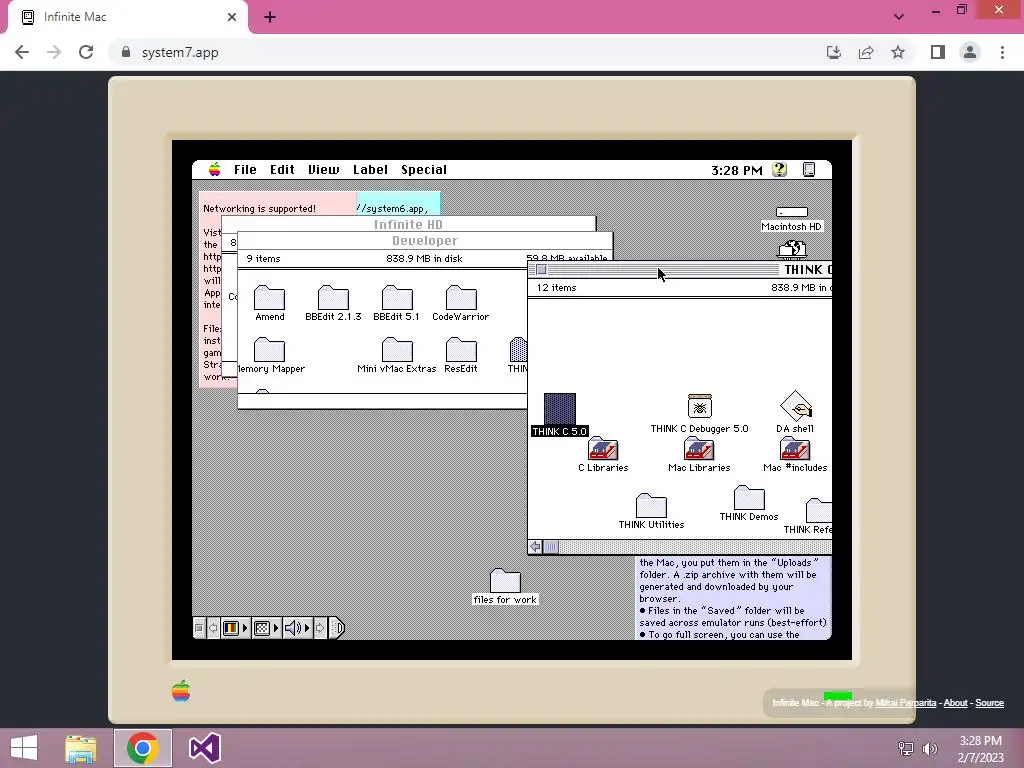Screen dimensions: 1024x768
Task: Select the CodeWarrior folder
Action: [x=461, y=298]
